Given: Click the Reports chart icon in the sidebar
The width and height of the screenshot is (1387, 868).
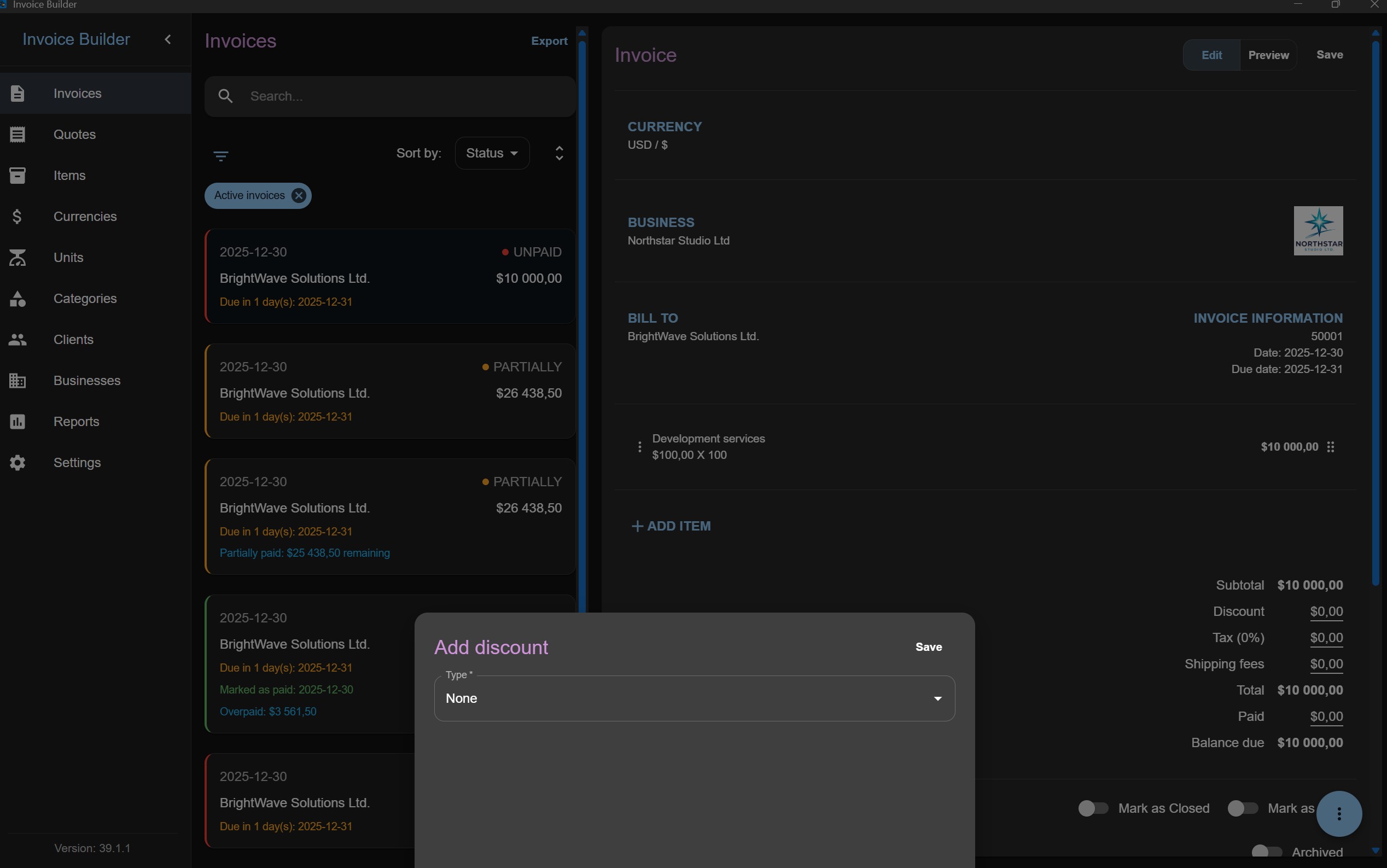Looking at the screenshot, I should (x=17, y=422).
